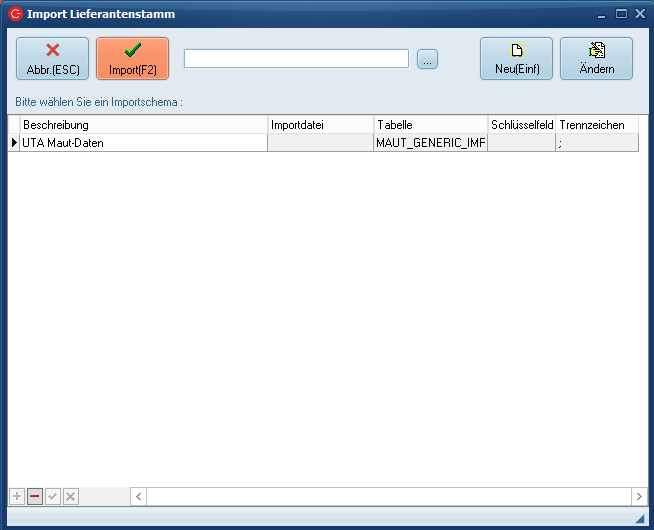
Task: Select the MAUT_GENERIC_IMF table cell
Action: (430, 143)
